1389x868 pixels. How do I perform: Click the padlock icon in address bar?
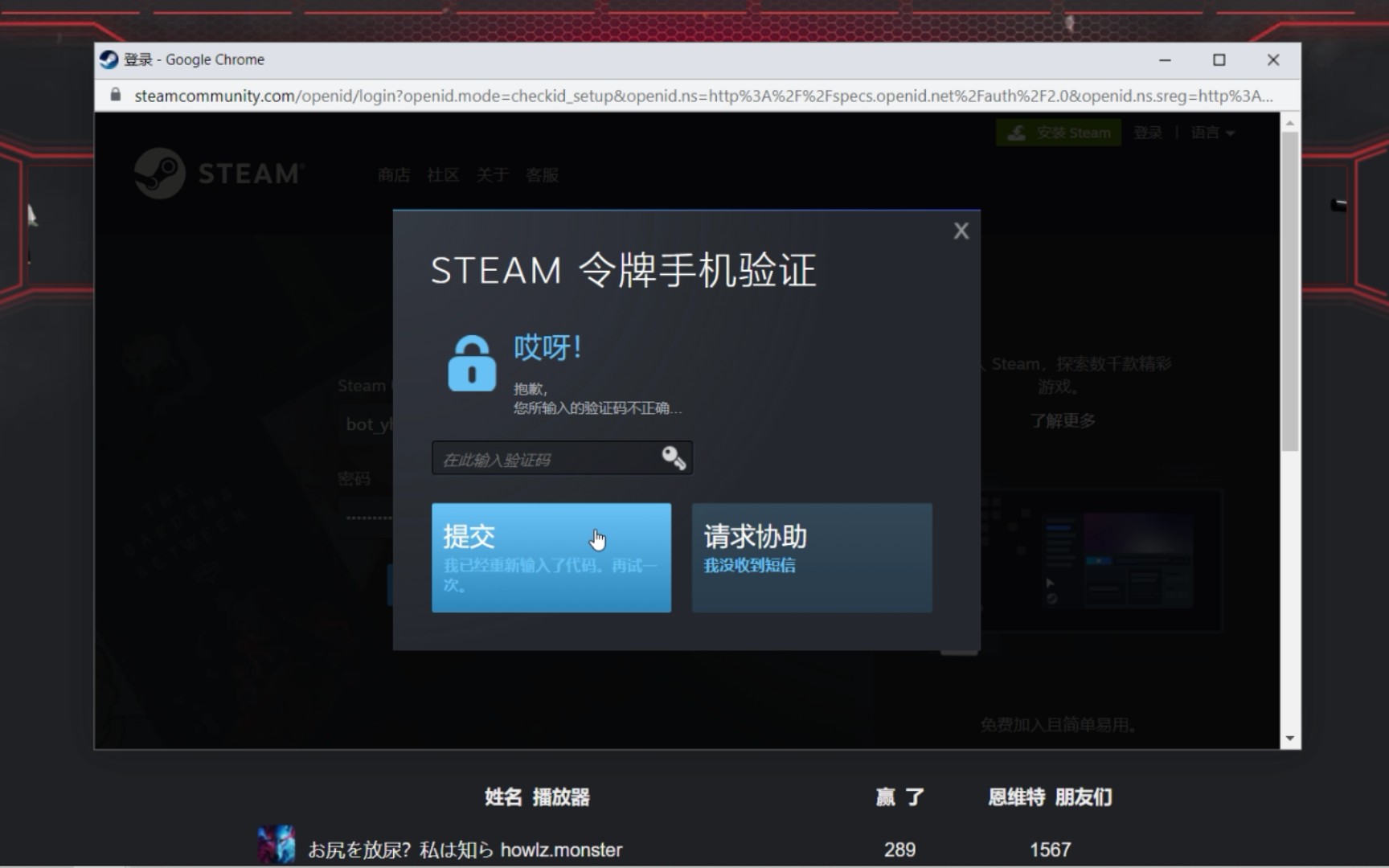coord(116,95)
